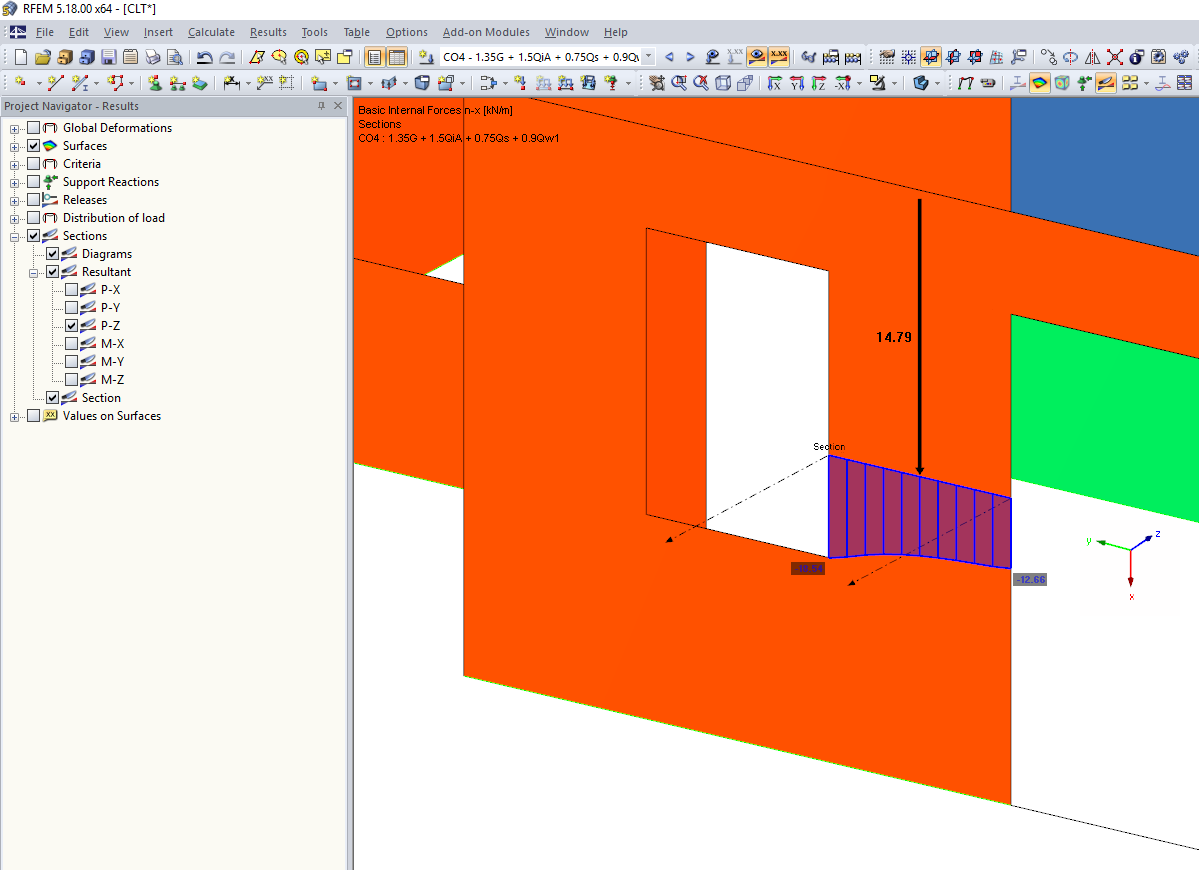Open the Results menu

tap(268, 32)
